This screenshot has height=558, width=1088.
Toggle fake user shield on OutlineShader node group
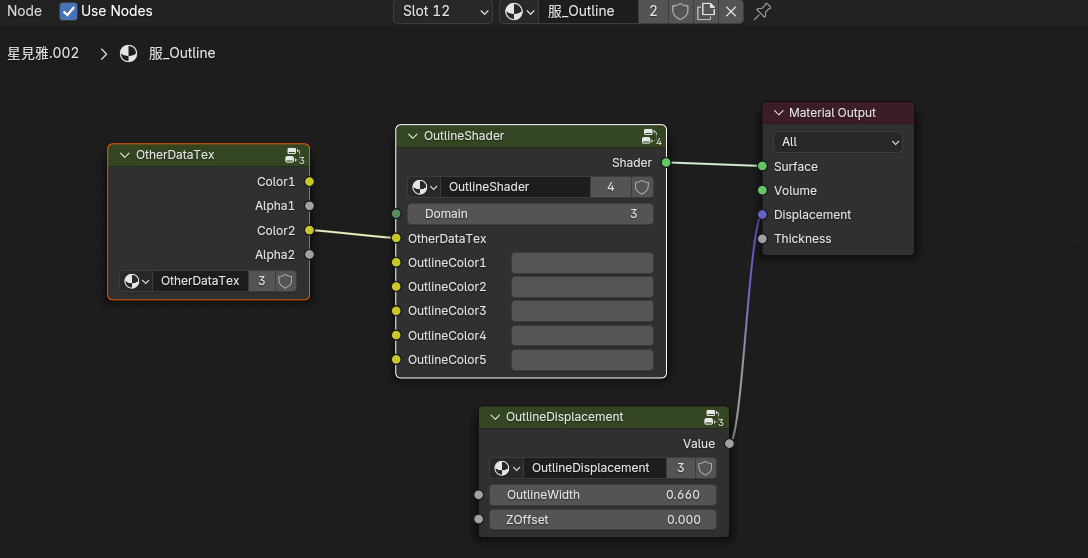(x=642, y=187)
